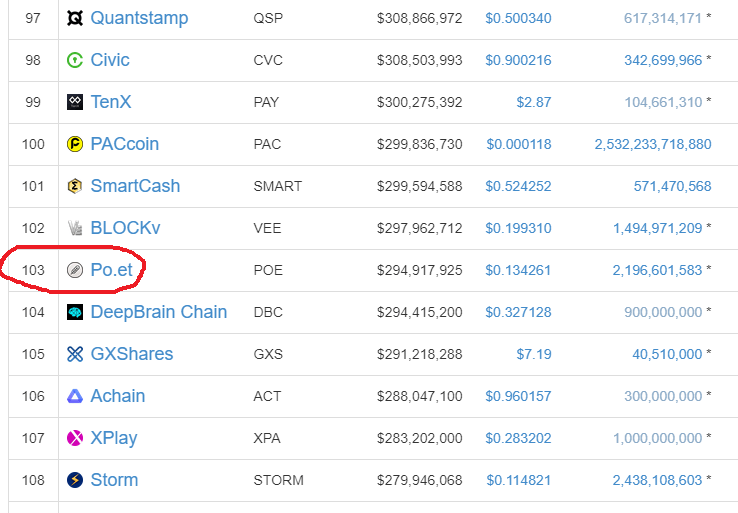738x513 pixels.
Task: Click PACcoin circulating supply 2,532,233,718,880
Action: 653,144
